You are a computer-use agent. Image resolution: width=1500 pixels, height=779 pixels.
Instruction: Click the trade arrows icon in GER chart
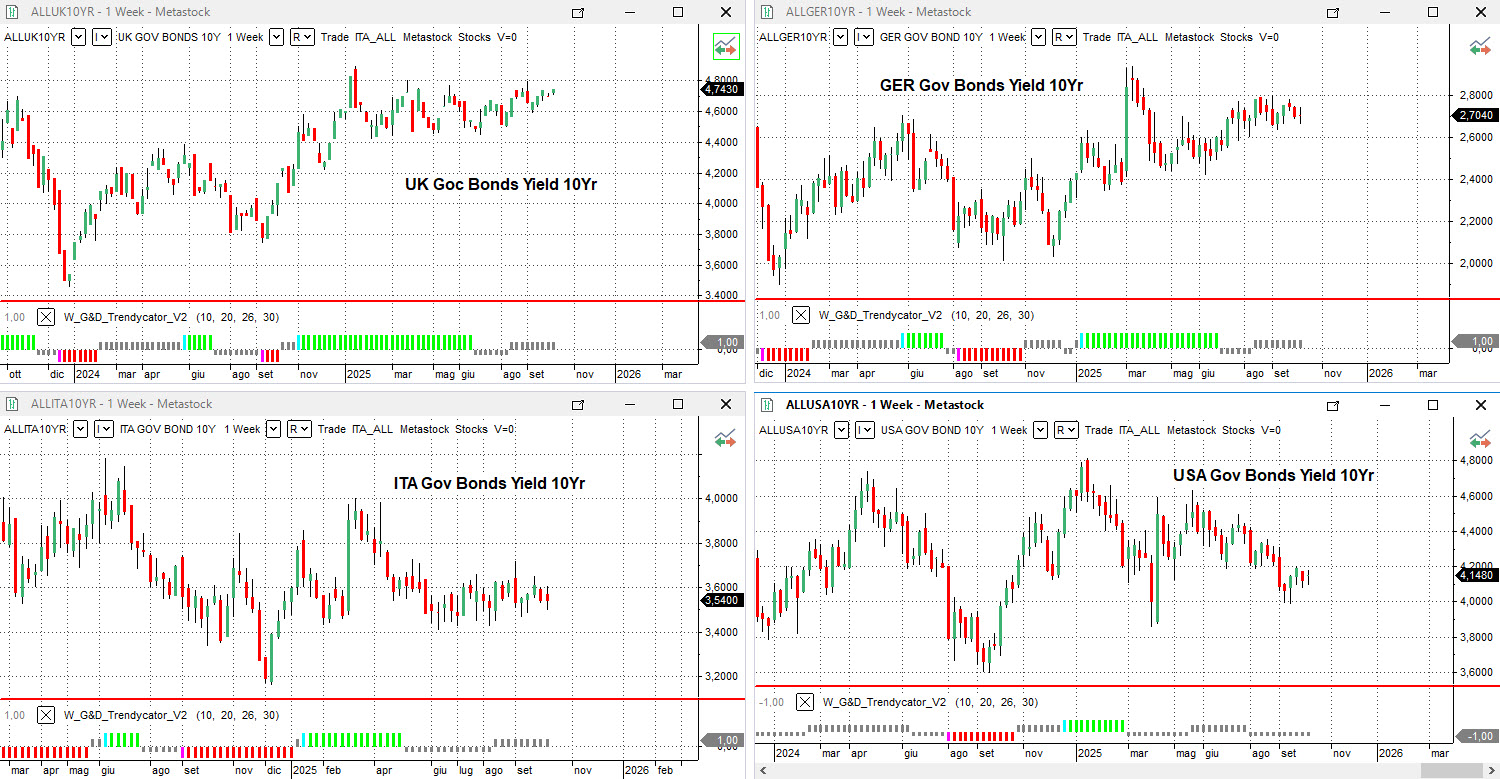pyautogui.click(x=1479, y=47)
